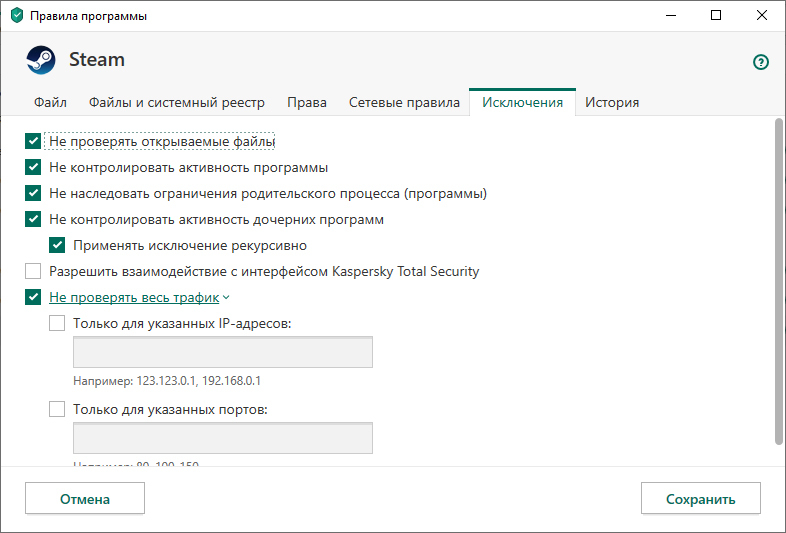Click the IP addresses input field

tap(223, 353)
